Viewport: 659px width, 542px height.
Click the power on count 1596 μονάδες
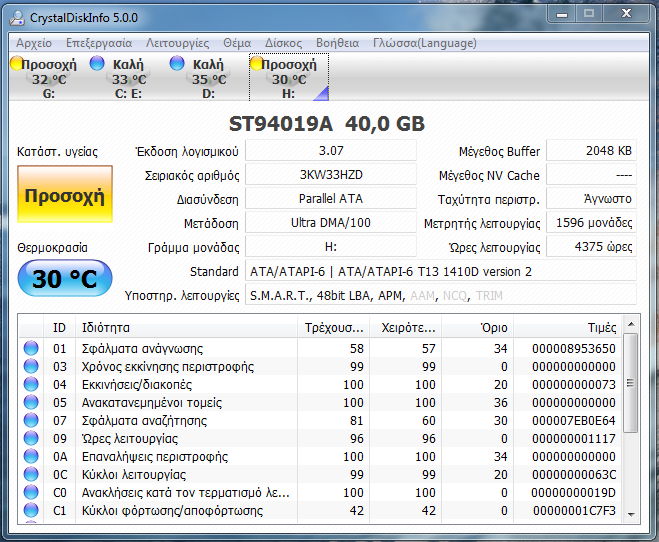(591, 223)
